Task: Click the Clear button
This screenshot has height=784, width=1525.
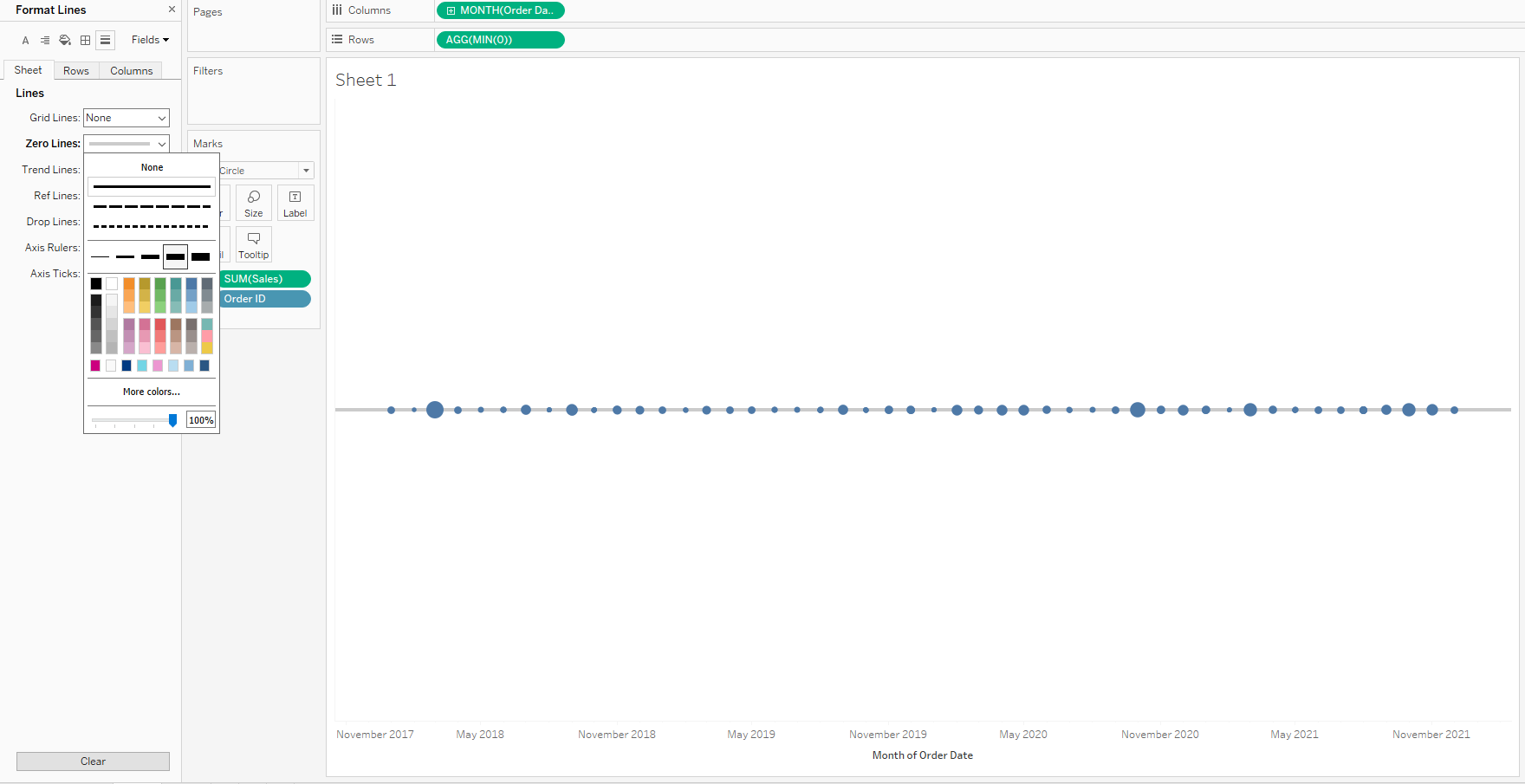Action: pos(93,761)
